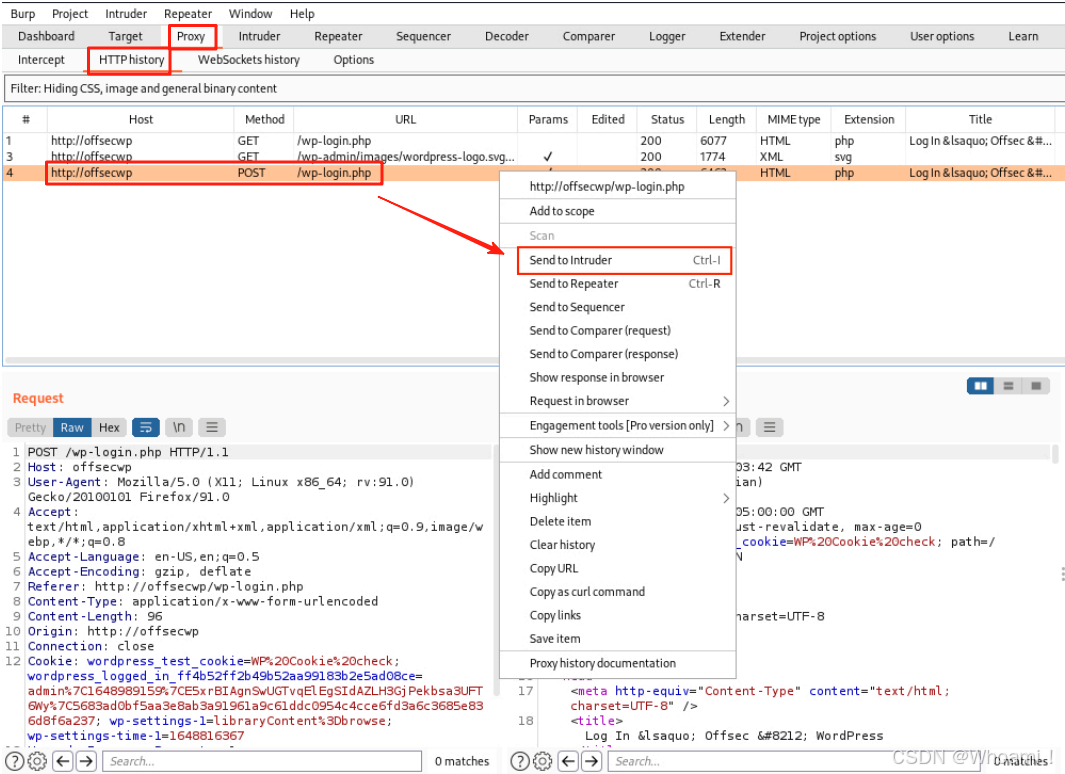1065x774 pixels.
Task: Switch to the Comparer tab
Action: click(x=589, y=37)
